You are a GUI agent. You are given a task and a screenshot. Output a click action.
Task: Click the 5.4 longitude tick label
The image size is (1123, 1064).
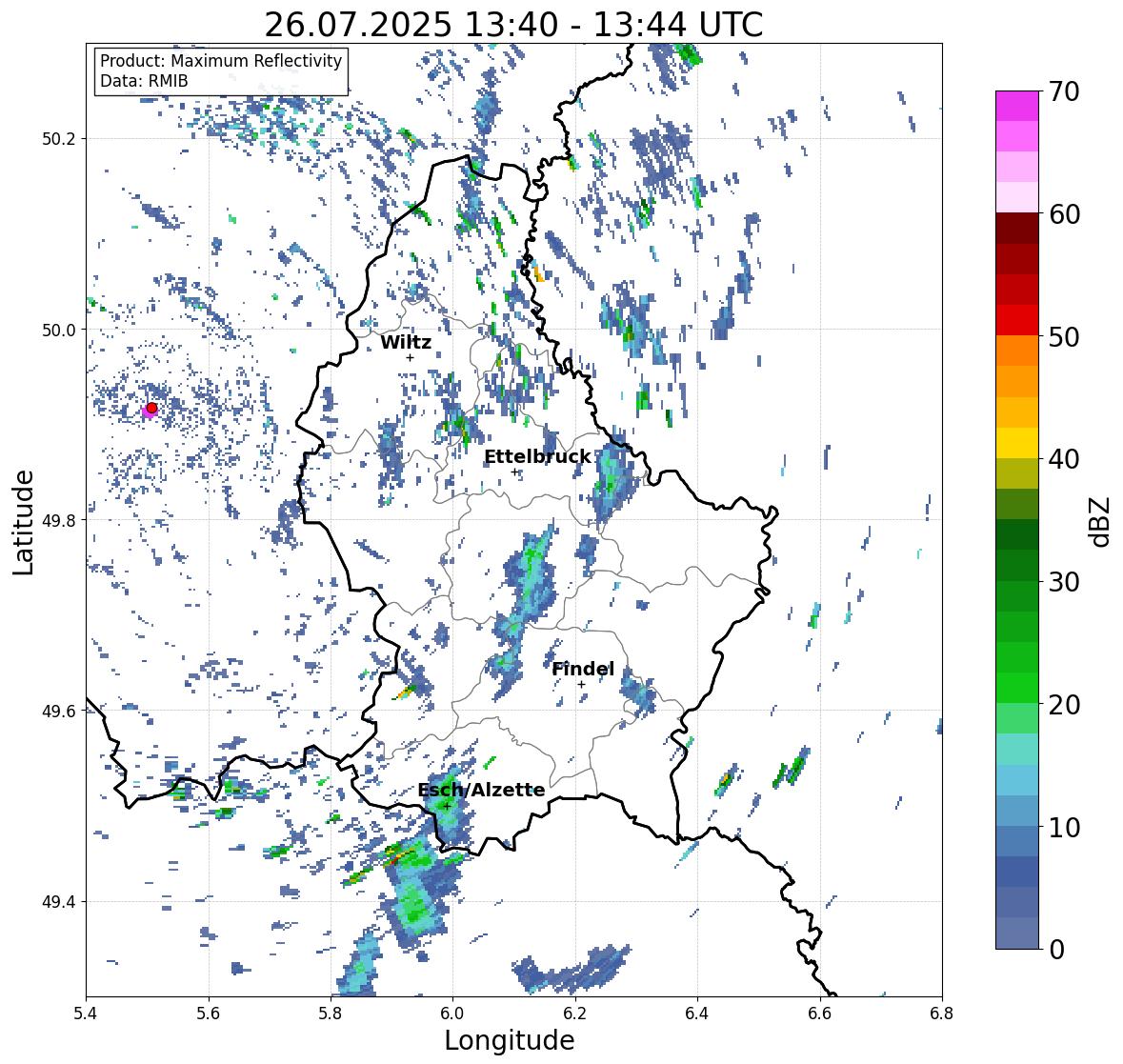tap(86, 1014)
